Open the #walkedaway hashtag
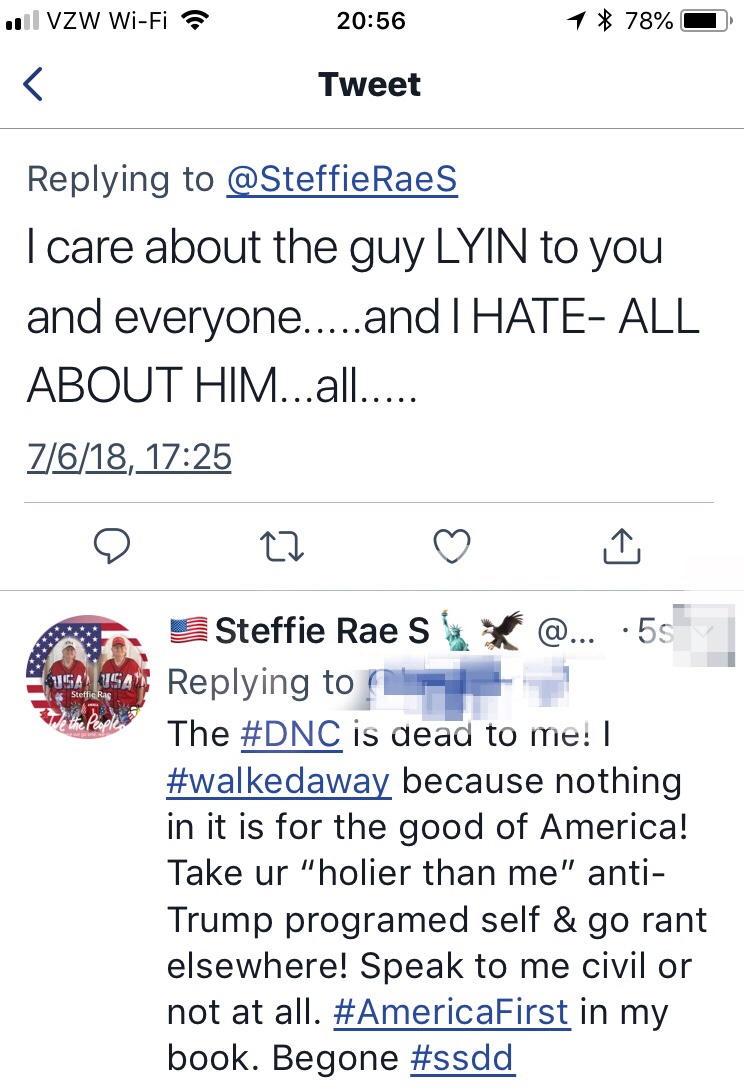The image size is (744, 1091). (278, 780)
